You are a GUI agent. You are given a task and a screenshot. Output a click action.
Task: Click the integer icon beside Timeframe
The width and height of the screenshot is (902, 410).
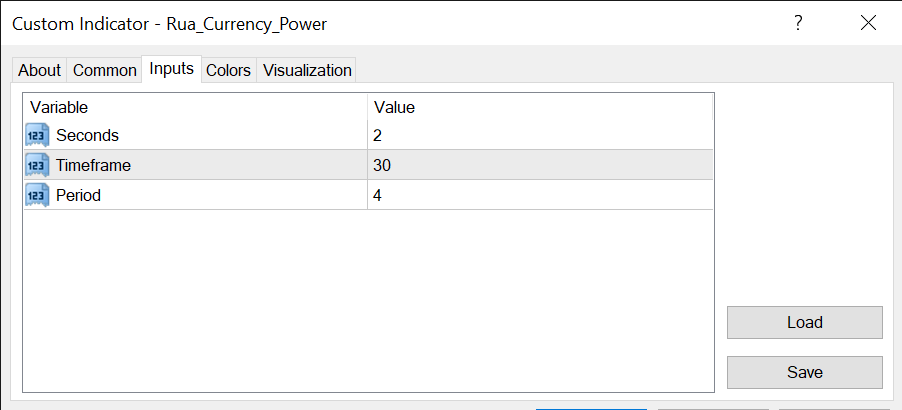38,166
